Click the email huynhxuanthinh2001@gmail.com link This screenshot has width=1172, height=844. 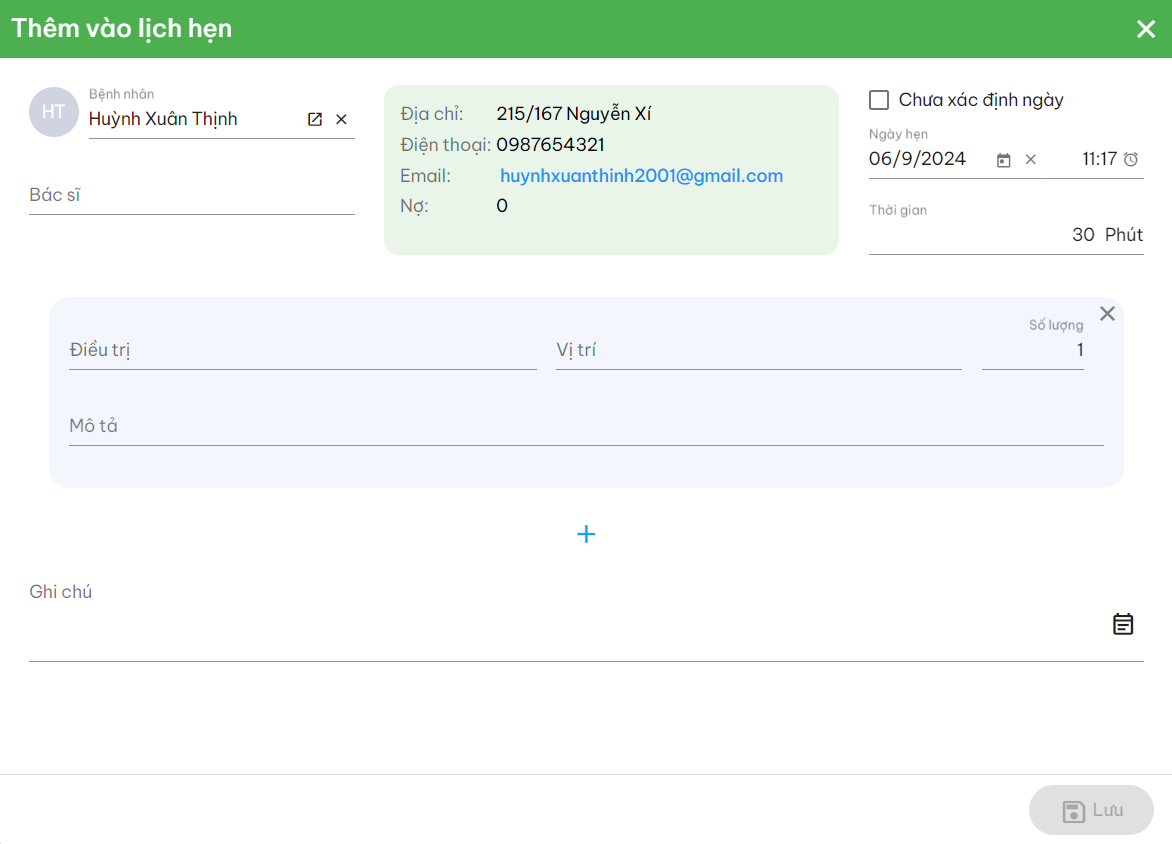(641, 176)
